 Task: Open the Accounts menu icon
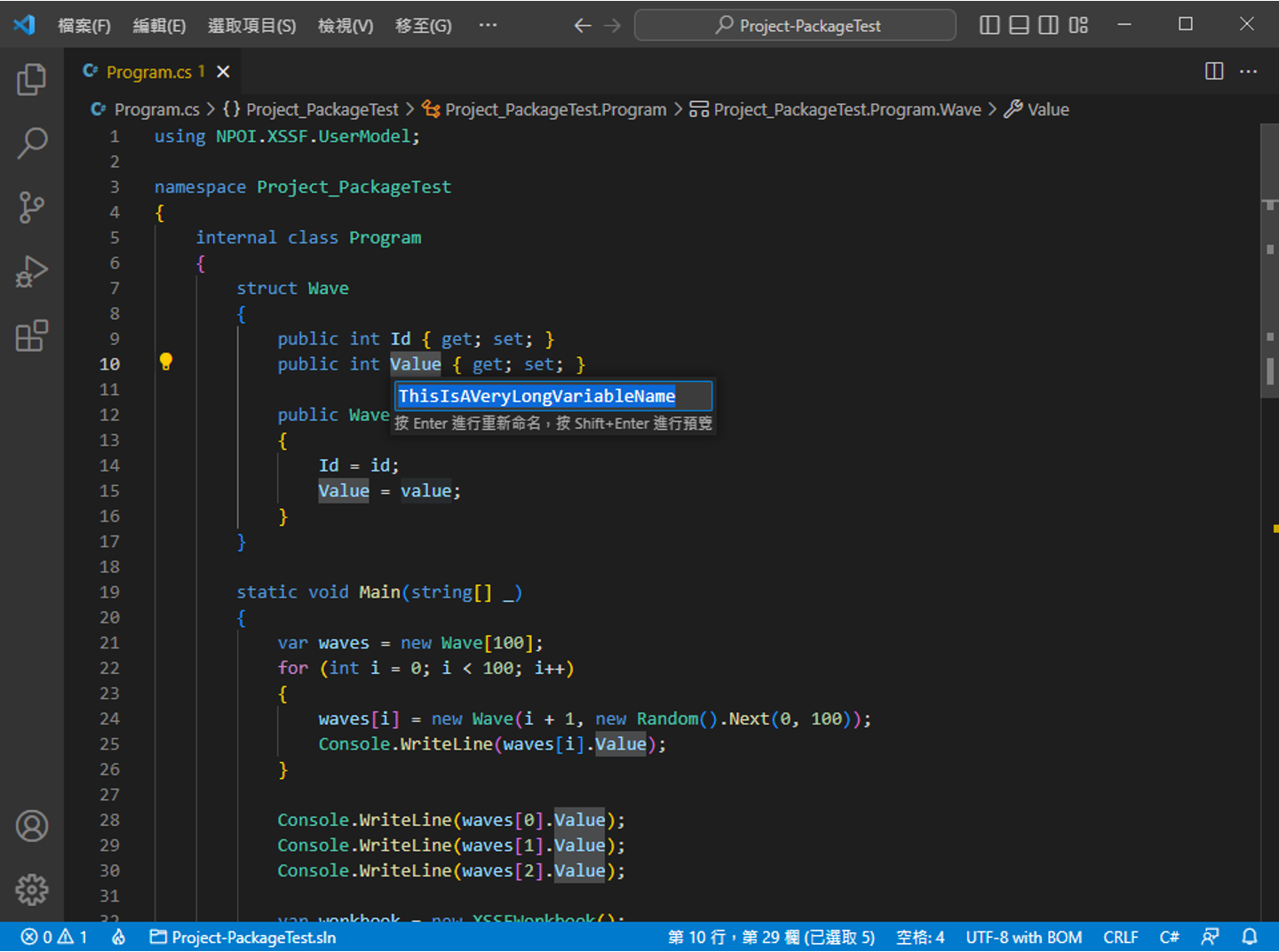(32, 826)
